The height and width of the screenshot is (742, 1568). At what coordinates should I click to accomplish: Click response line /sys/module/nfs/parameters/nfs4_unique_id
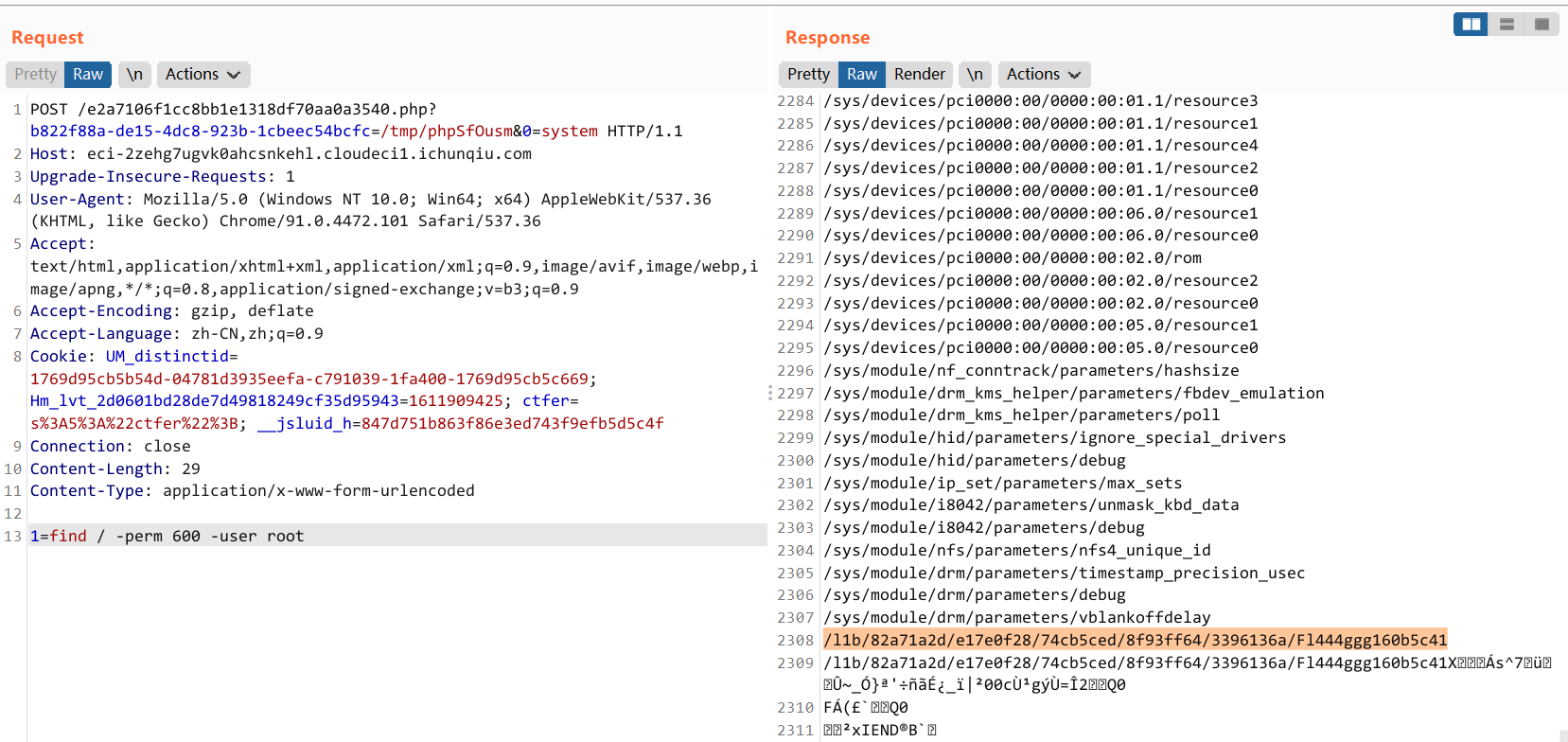click(1017, 550)
